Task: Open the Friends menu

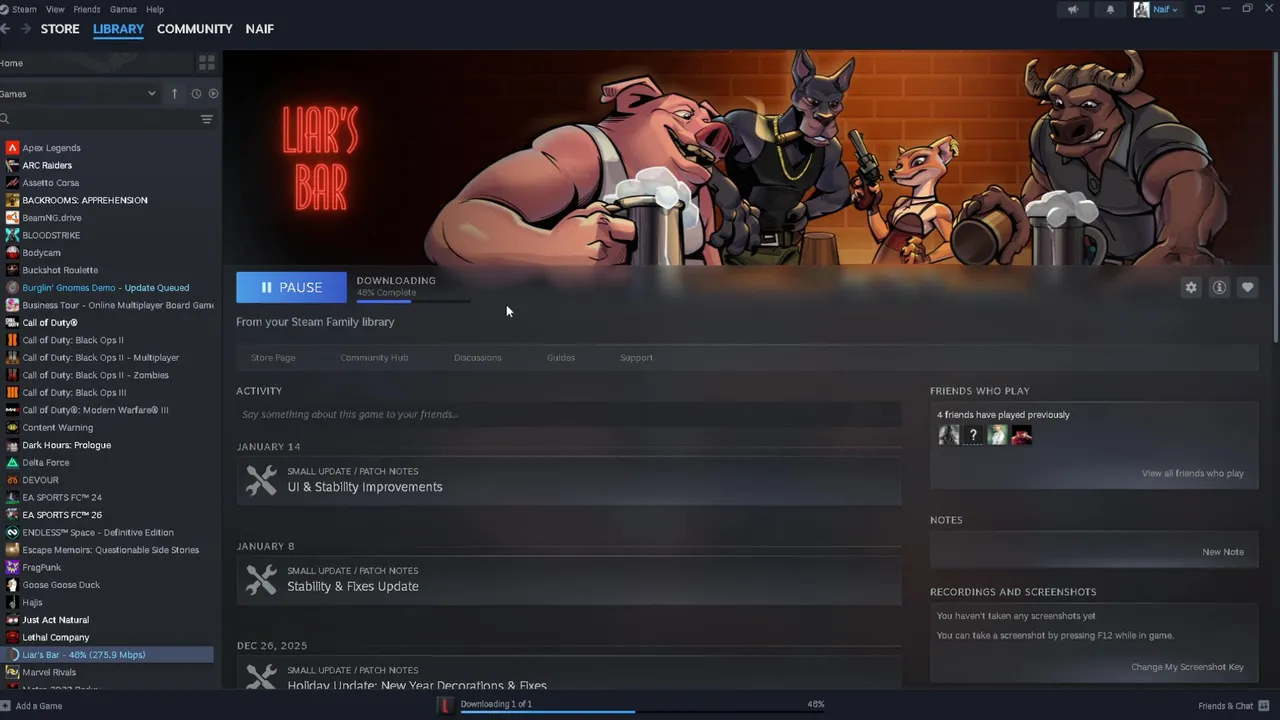Action: coord(87,9)
